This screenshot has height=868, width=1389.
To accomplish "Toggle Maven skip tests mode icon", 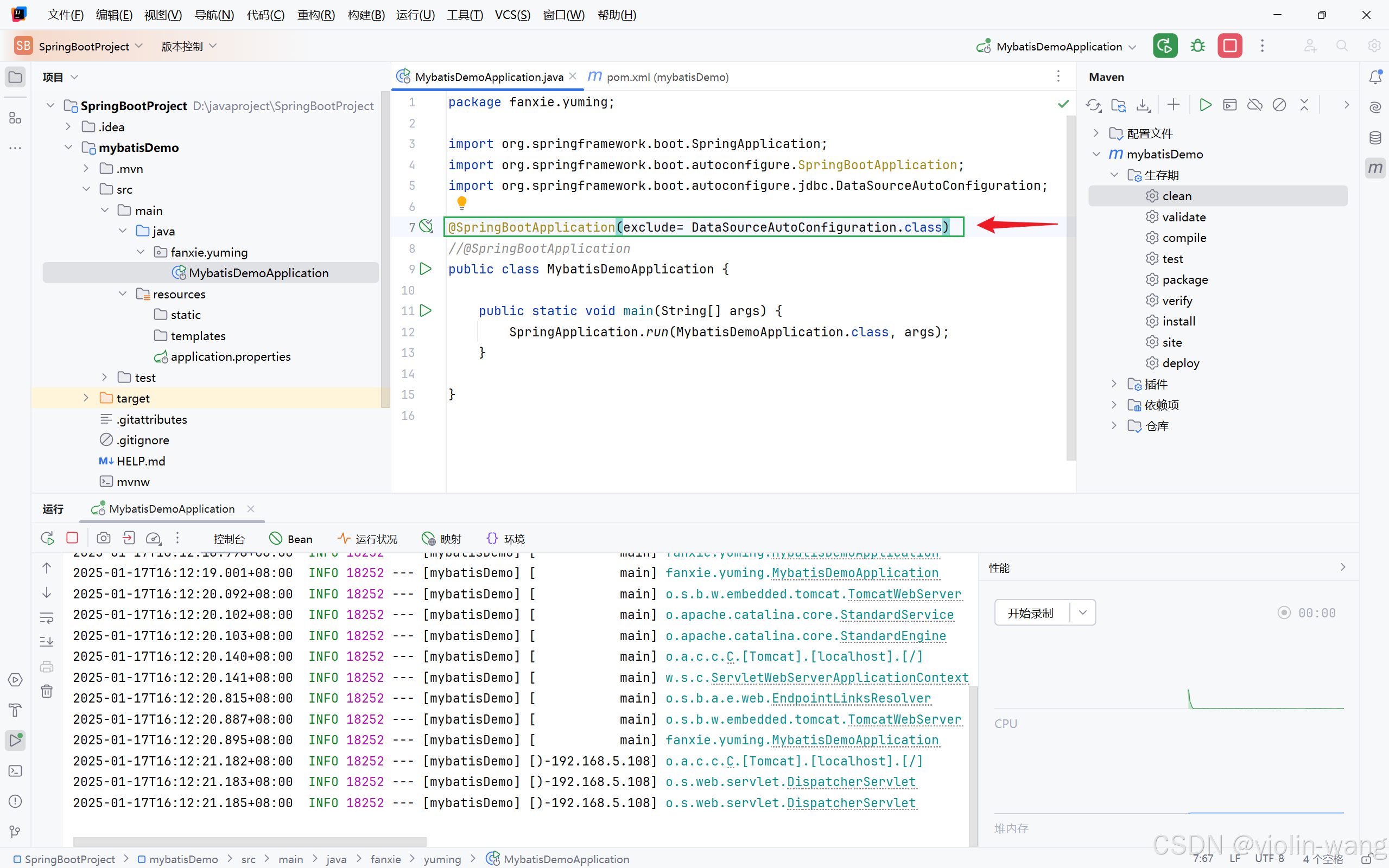I will (x=1279, y=105).
